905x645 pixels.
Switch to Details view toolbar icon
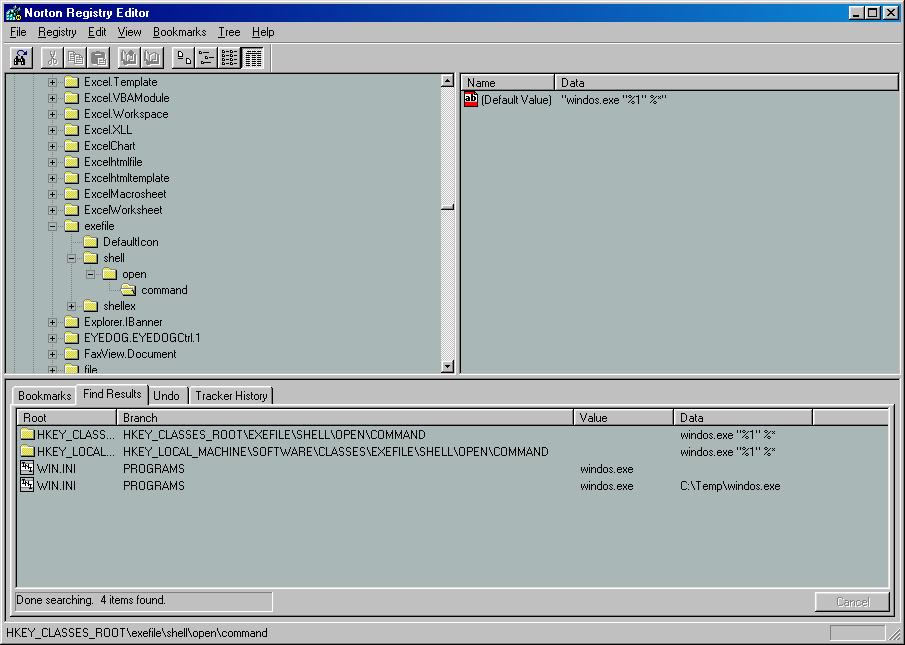click(253, 58)
